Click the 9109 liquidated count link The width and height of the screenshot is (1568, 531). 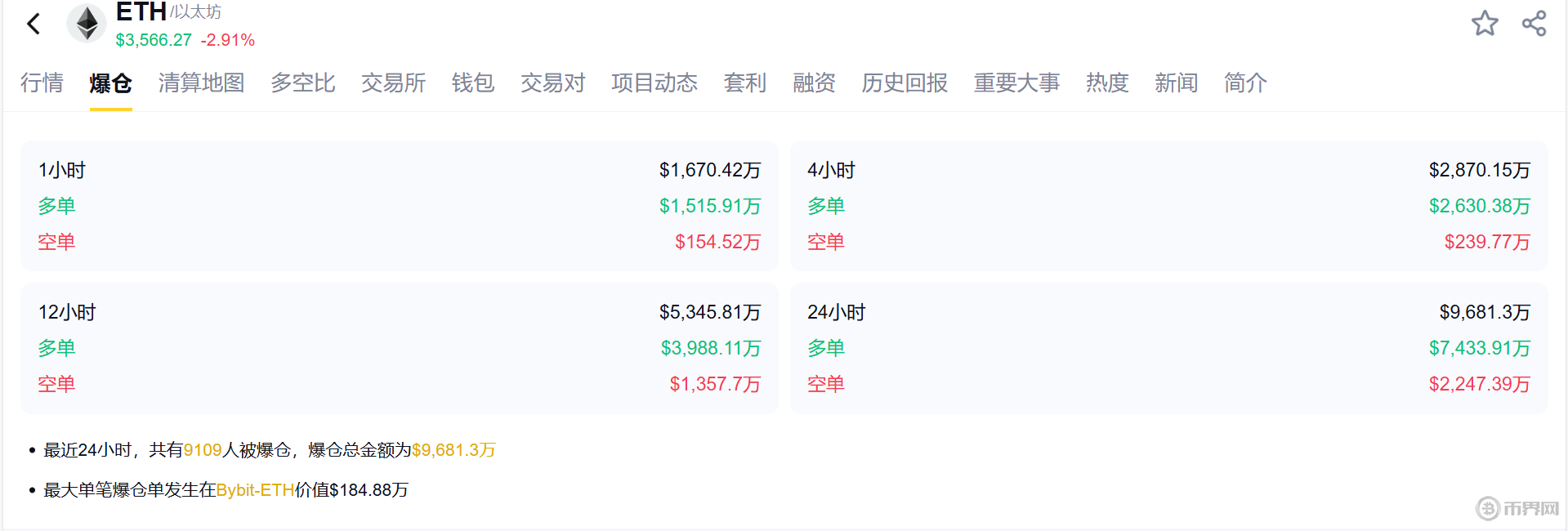(x=203, y=450)
